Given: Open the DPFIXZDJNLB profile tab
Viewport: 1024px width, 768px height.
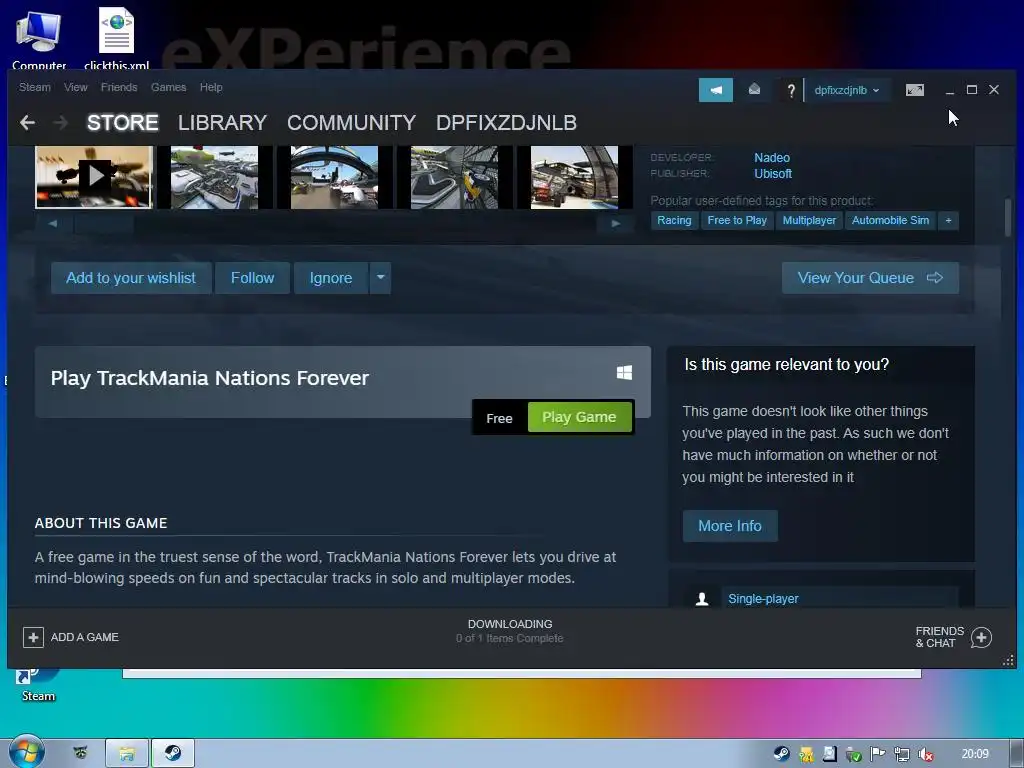Looking at the screenshot, I should click(x=506, y=123).
